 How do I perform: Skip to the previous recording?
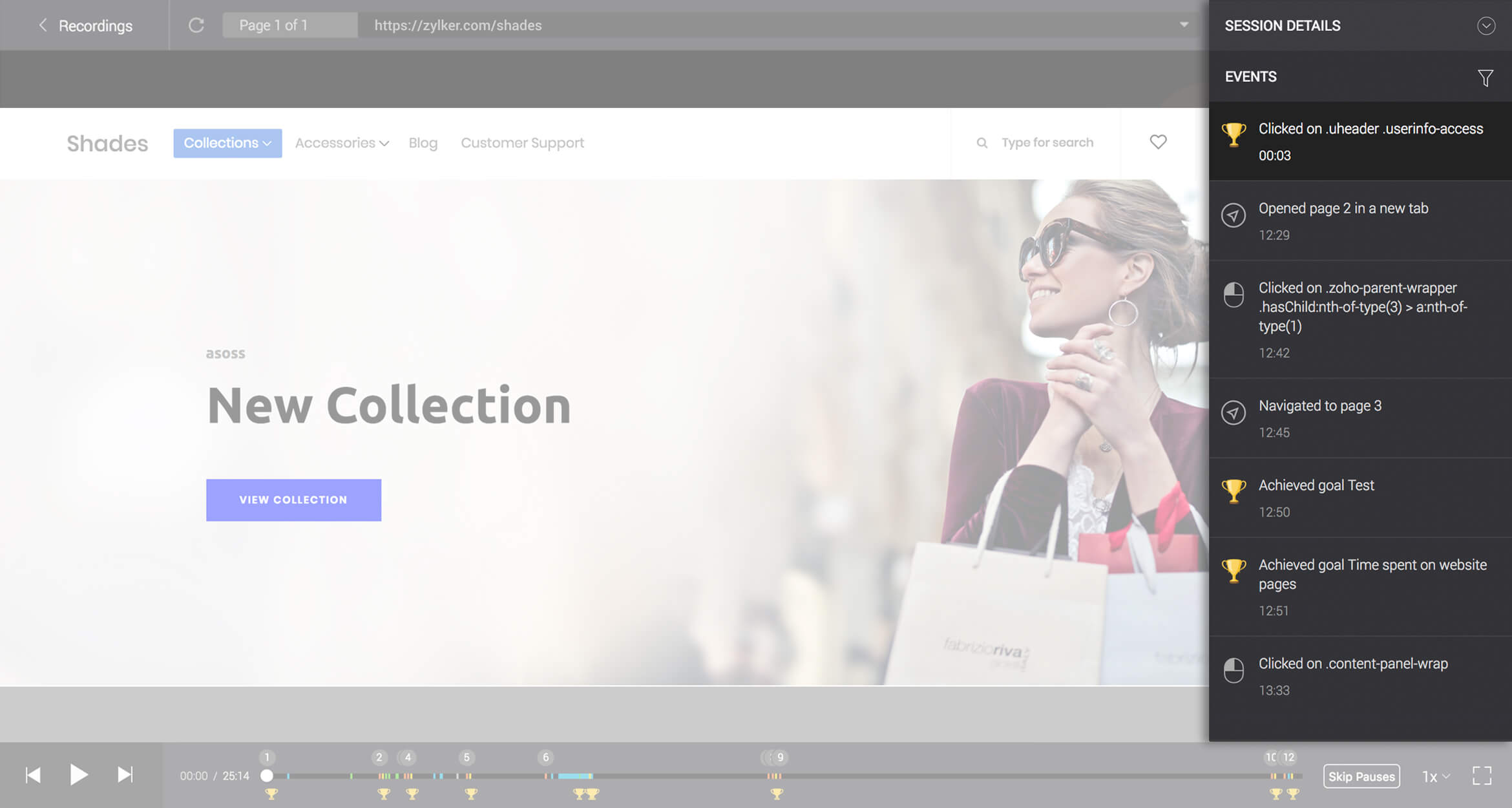[33, 774]
